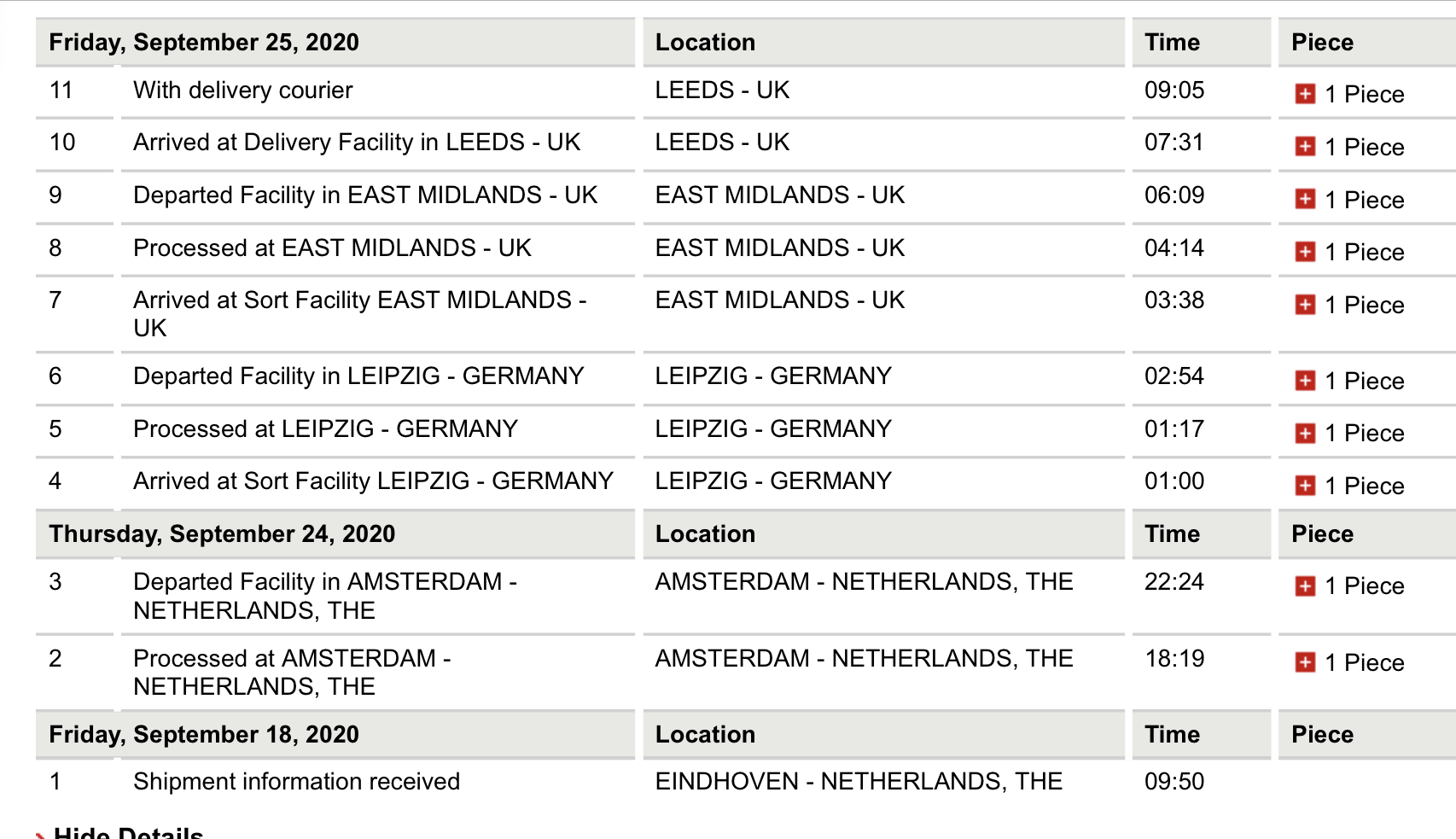Image resolution: width=1456 pixels, height=839 pixels.
Task: Expand piece plus icon at 07:31 row
Action: point(1305,147)
